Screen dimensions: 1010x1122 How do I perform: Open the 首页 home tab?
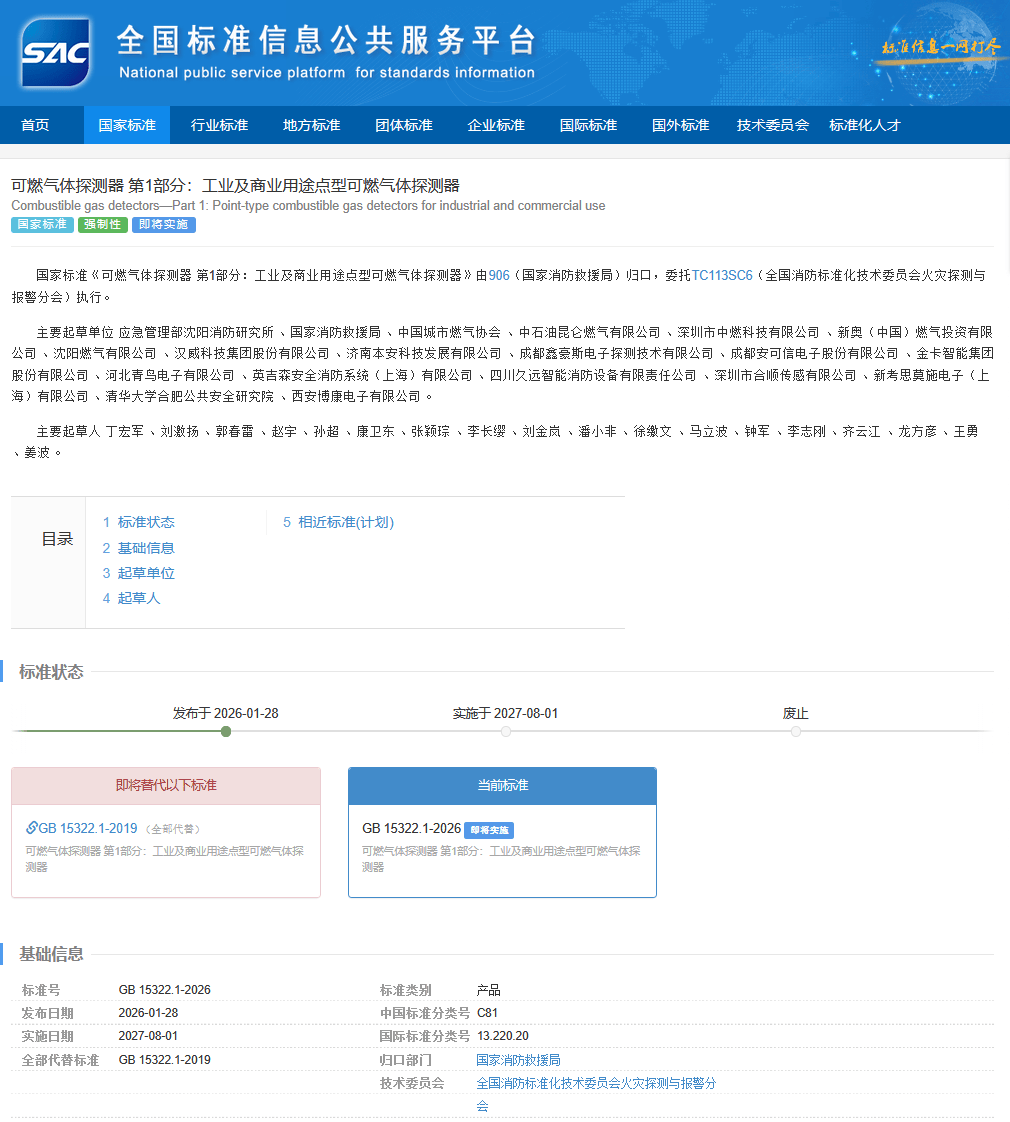35,125
